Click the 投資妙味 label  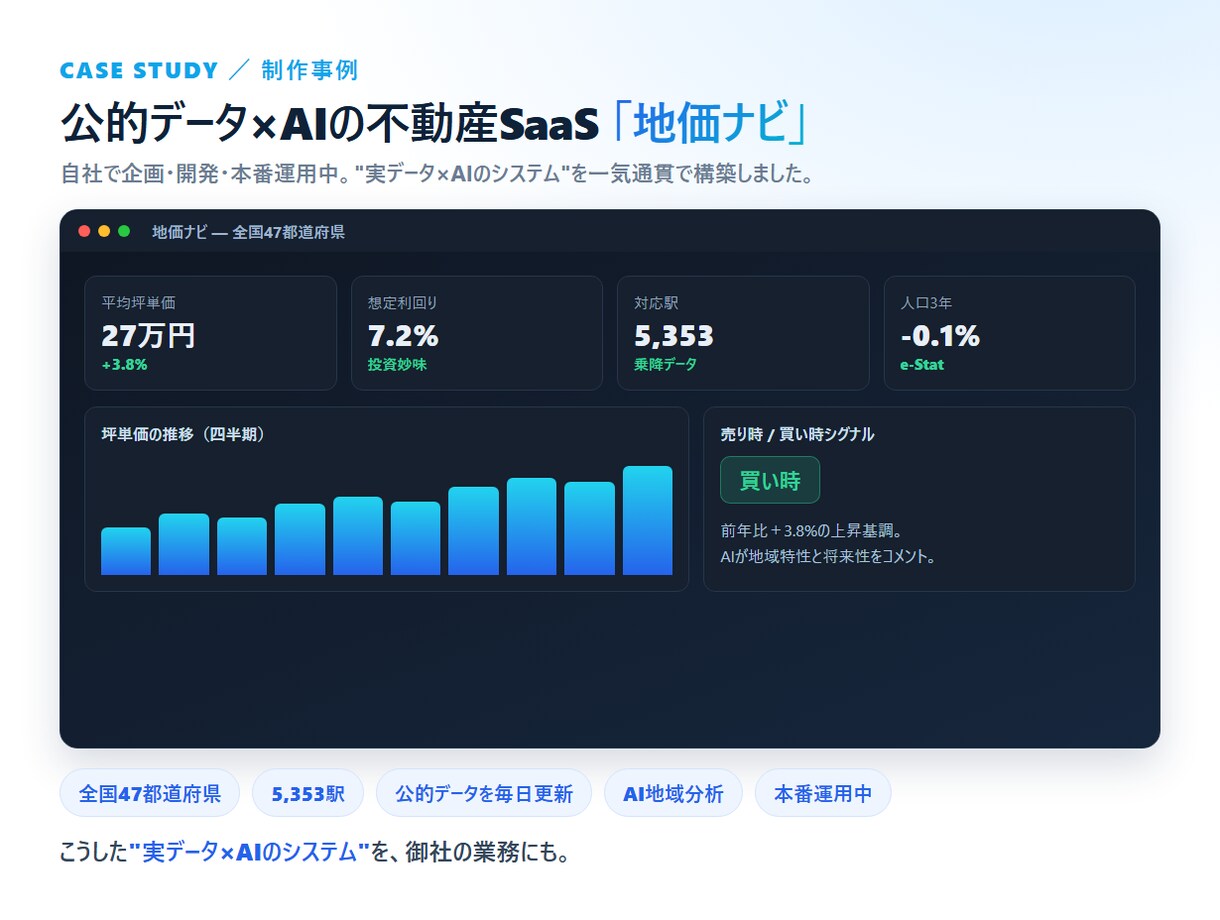point(398,365)
